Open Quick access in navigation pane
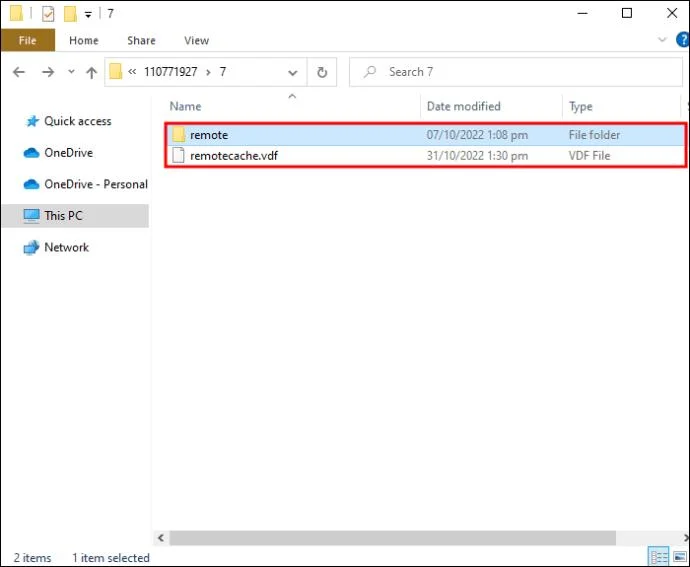Image resolution: width=690 pixels, height=567 pixels. point(77,121)
